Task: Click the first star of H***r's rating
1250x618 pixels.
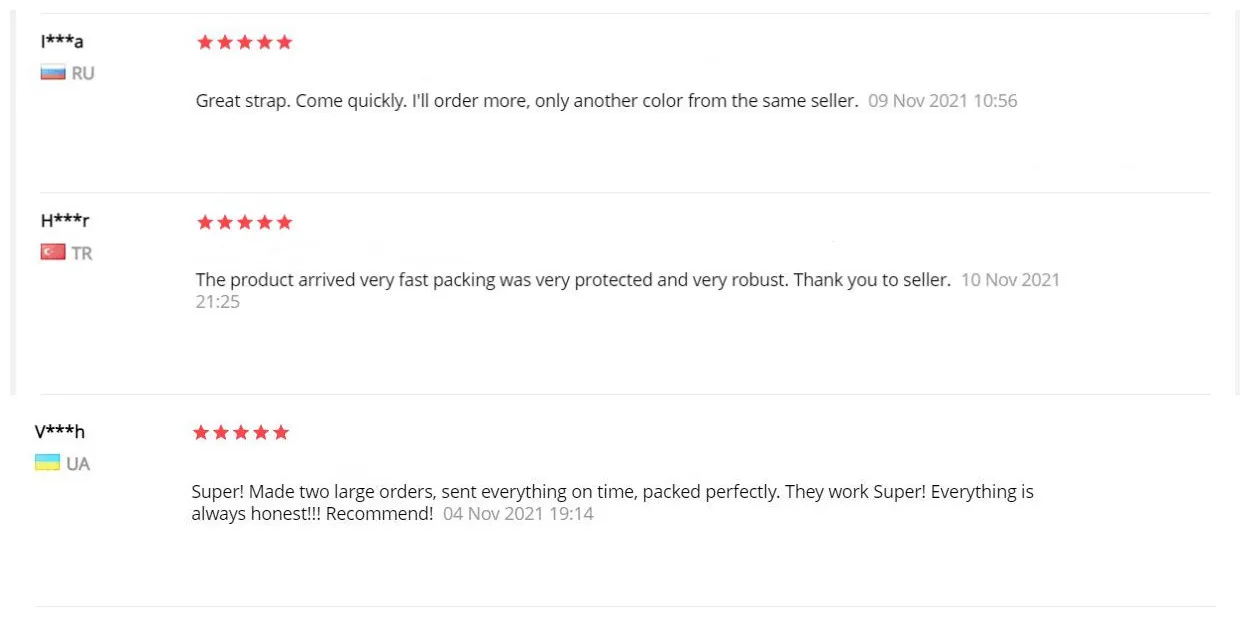Action: (205, 222)
